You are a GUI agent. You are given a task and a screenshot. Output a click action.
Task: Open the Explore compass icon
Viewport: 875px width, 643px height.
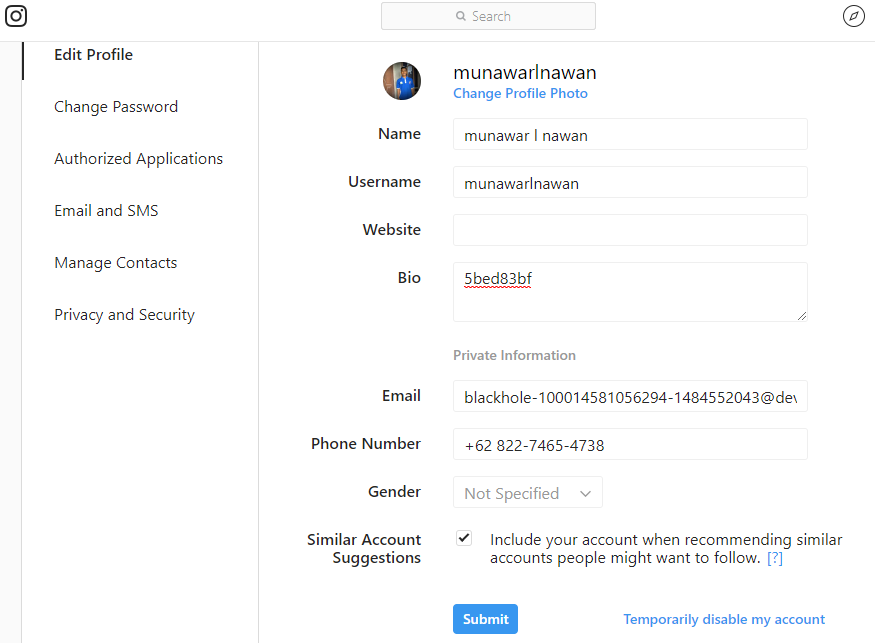(853, 16)
